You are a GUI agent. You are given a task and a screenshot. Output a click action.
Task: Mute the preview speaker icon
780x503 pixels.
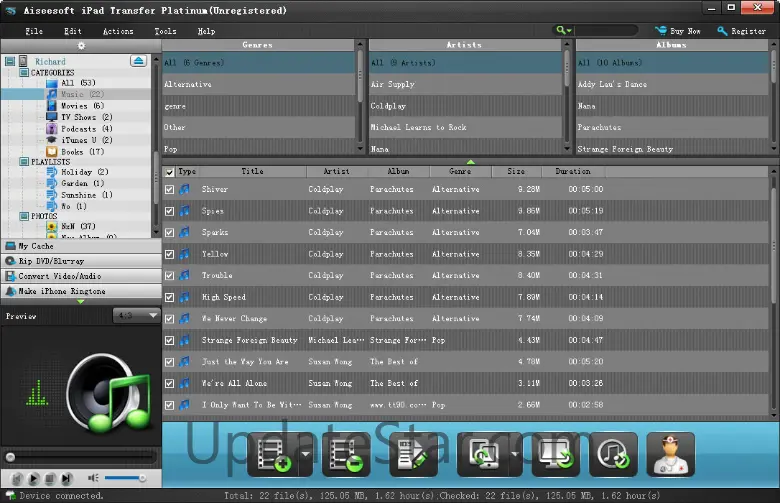93,479
